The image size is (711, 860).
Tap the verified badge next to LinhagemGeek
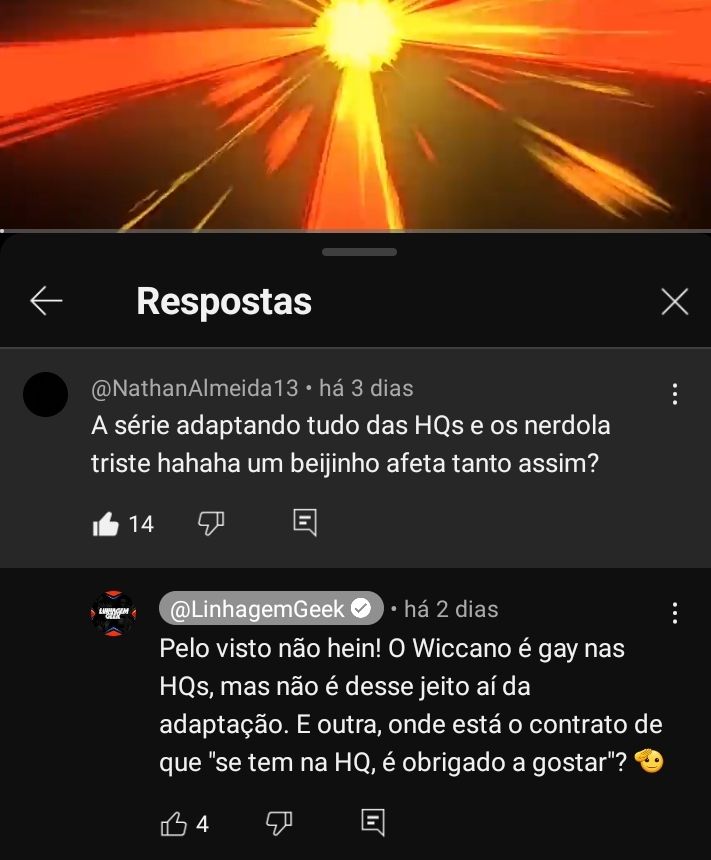pos(360,608)
